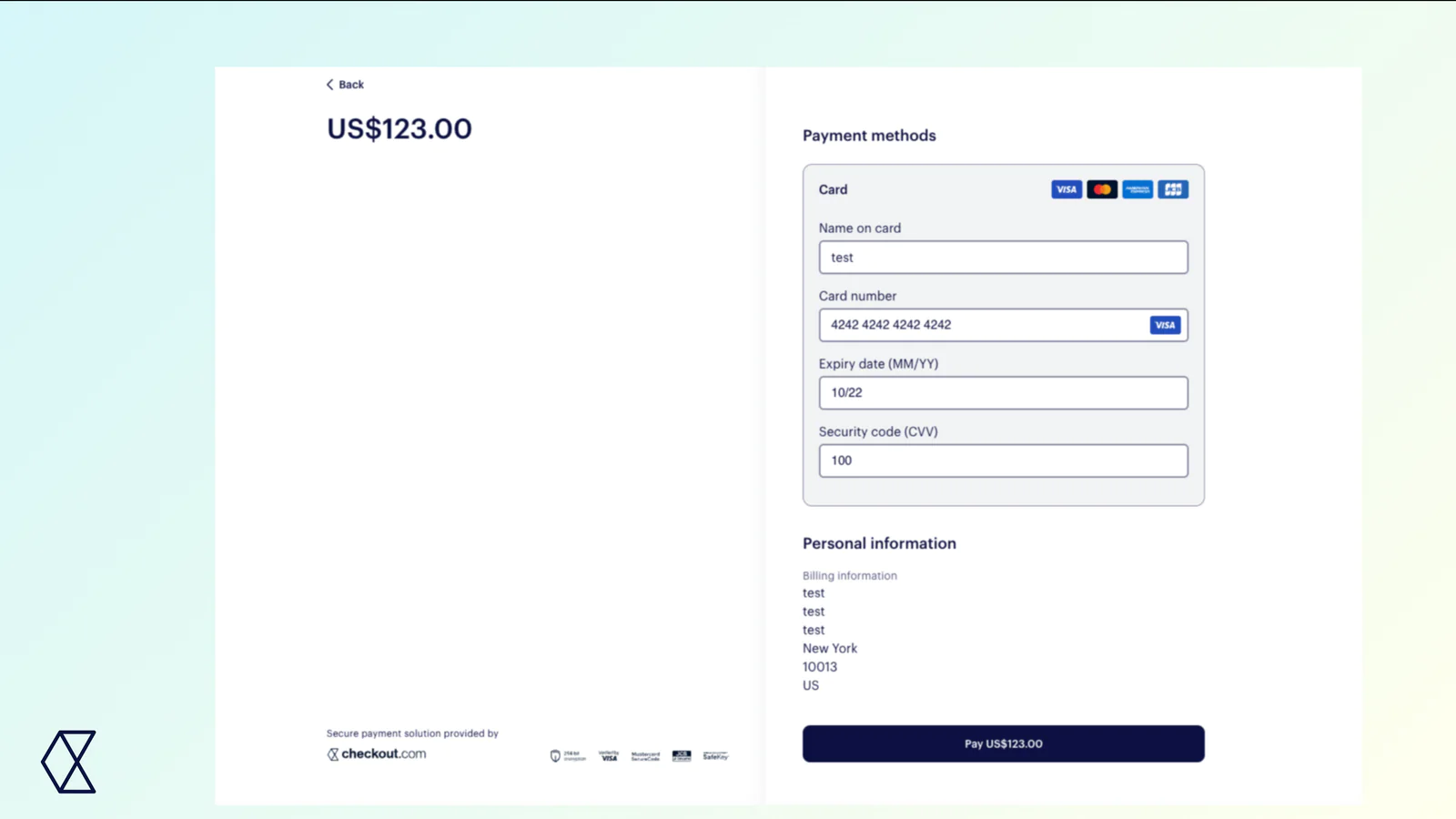Click the American Express card logo

[1137, 189]
